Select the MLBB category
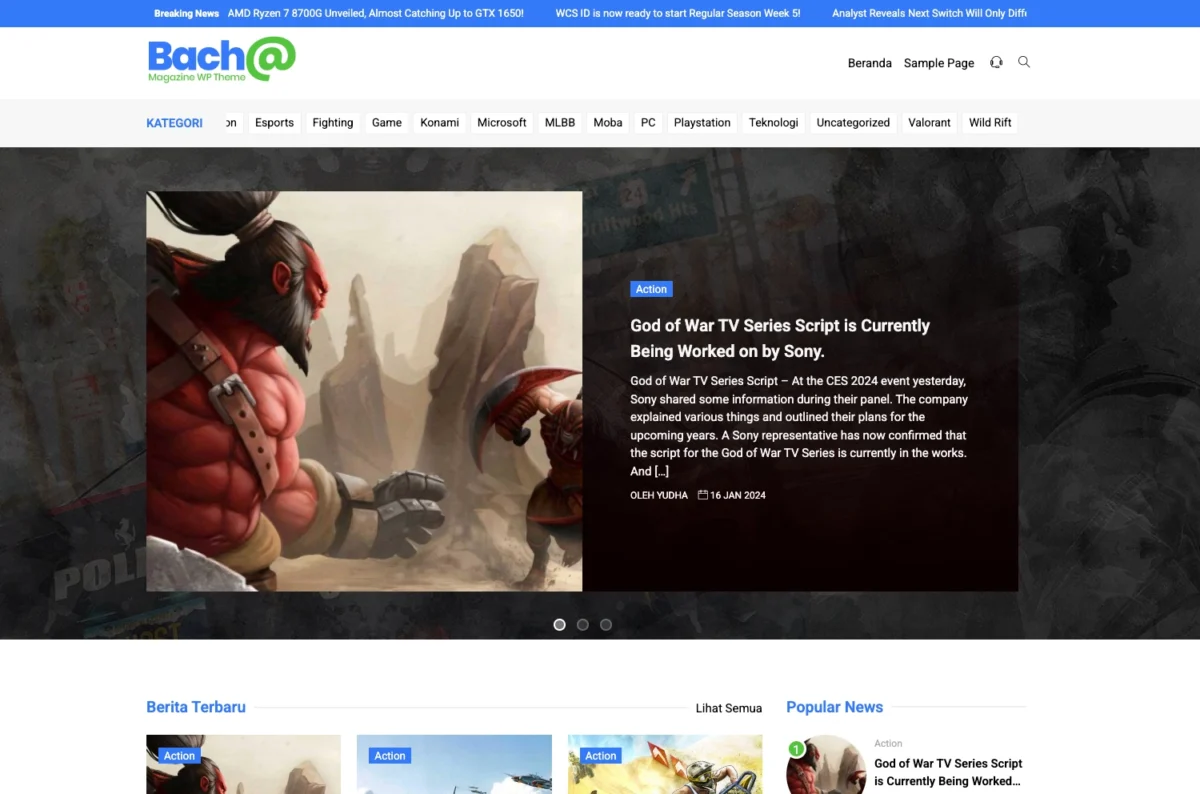This screenshot has height=794, width=1200. [560, 123]
